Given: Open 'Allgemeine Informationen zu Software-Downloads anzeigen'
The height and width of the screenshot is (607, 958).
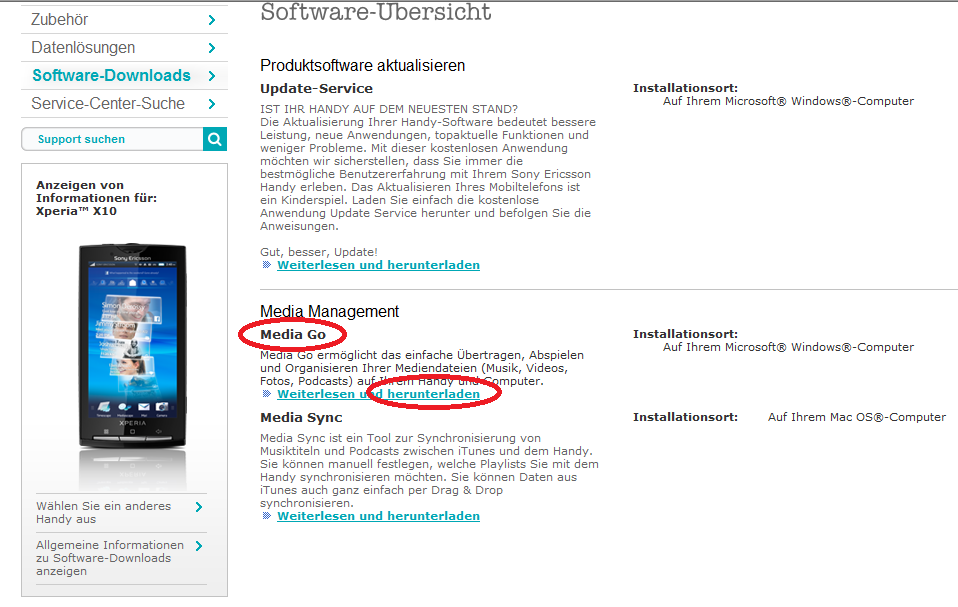Looking at the screenshot, I should tap(110, 558).
